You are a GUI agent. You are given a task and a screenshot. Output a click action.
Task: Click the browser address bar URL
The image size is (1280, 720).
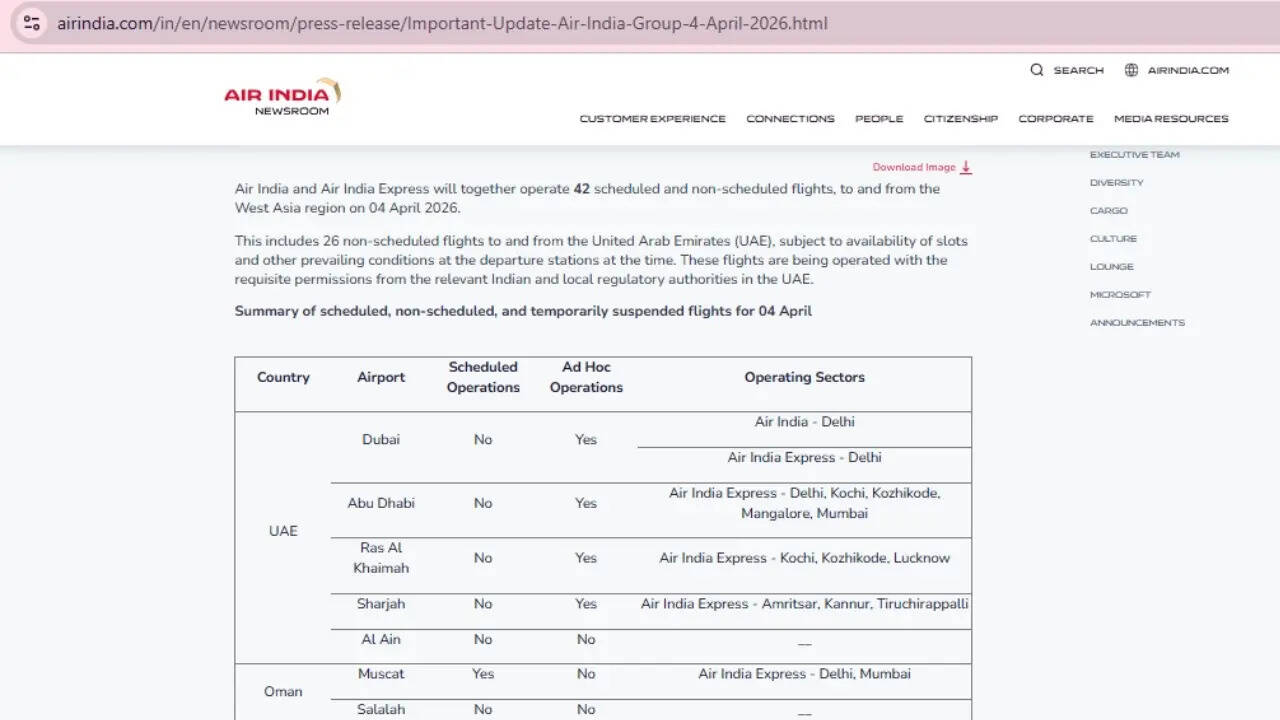pyautogui.click(x=440, y=22)
